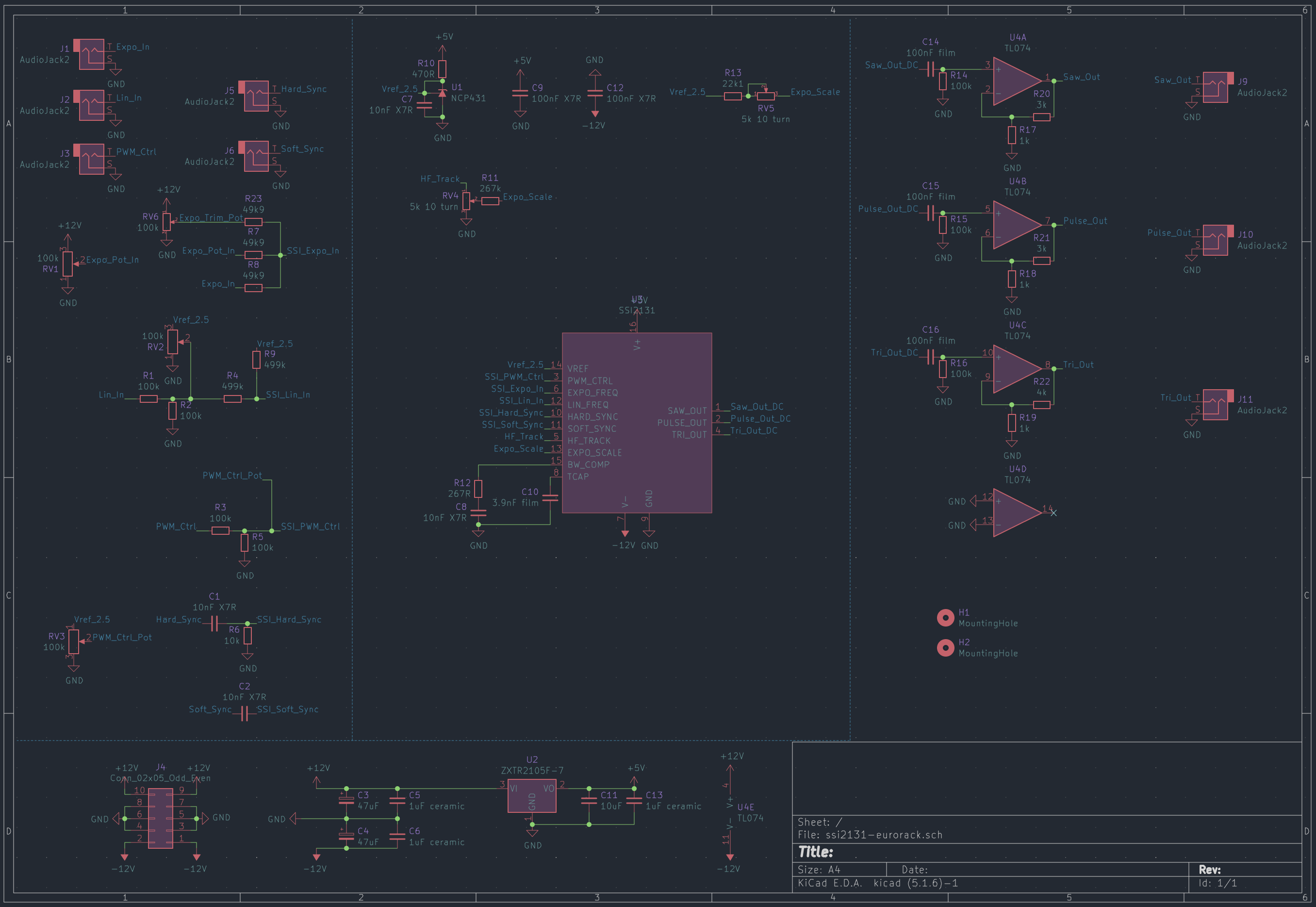Click the 'SSI_Hard_Sync' label near R6

coord(289,619)
